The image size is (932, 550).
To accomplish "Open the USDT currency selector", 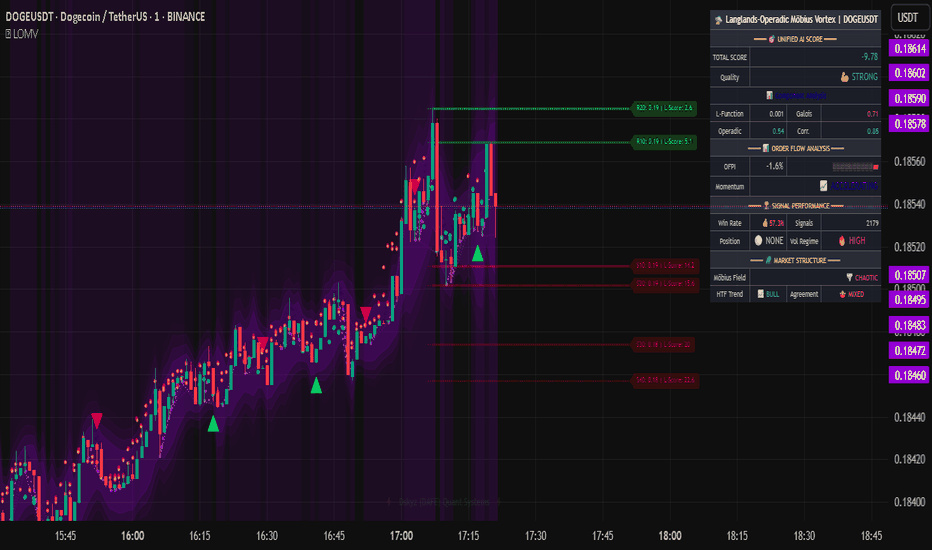I will tap(909, 18).
